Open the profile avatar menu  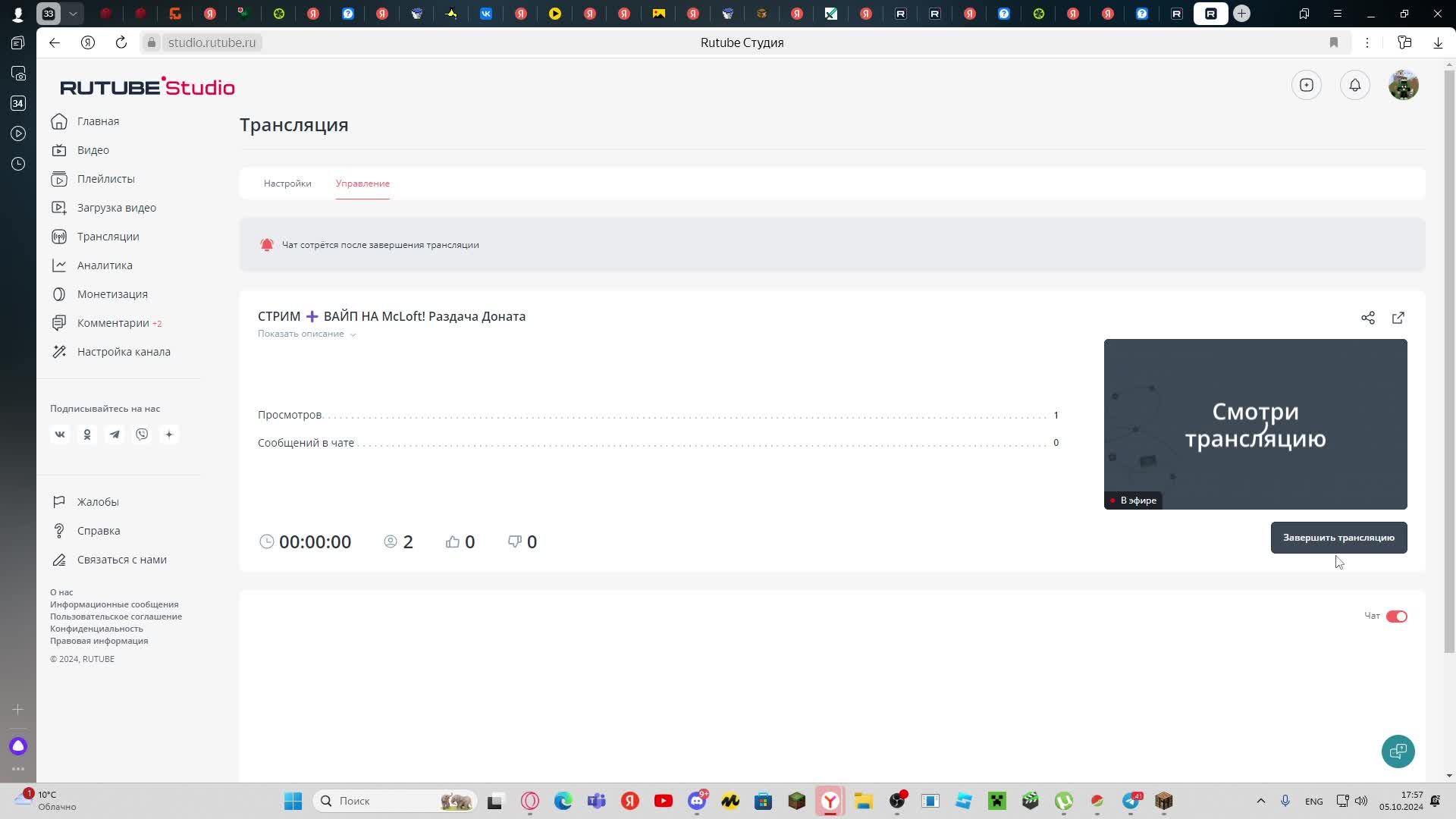(x=1403, y=85)
